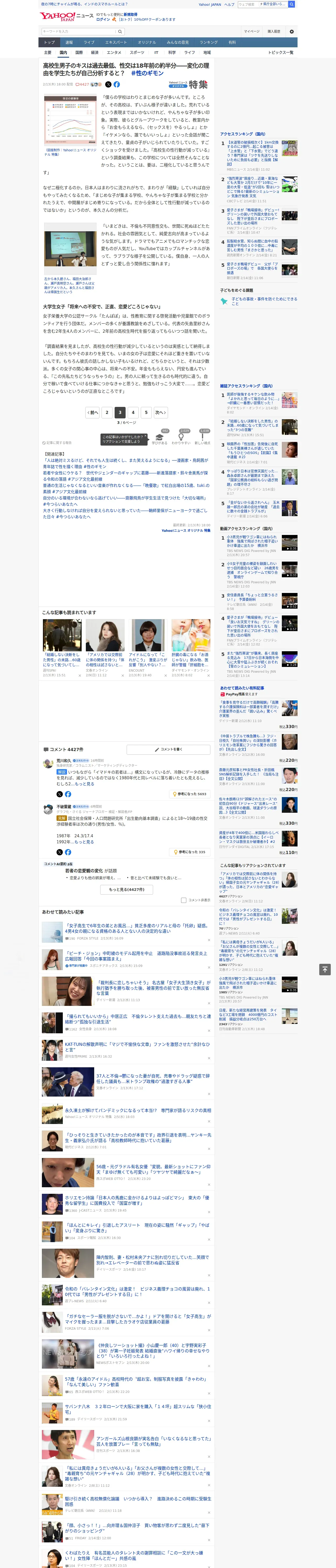
Task: Go to article page 2
Action: [107, 412]
